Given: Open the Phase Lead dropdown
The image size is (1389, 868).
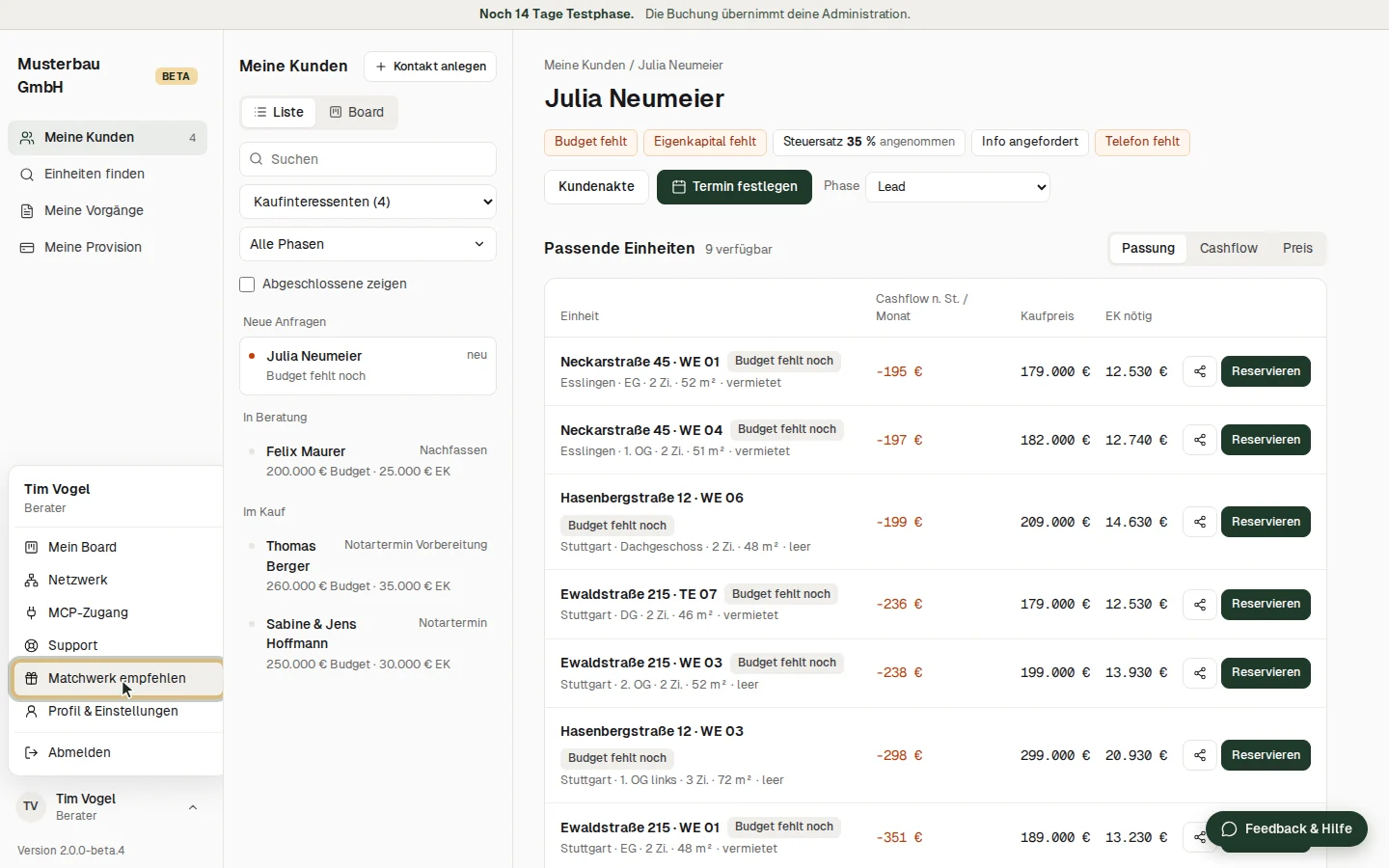Looking at the screenshot, I should (x=958, y=187).
